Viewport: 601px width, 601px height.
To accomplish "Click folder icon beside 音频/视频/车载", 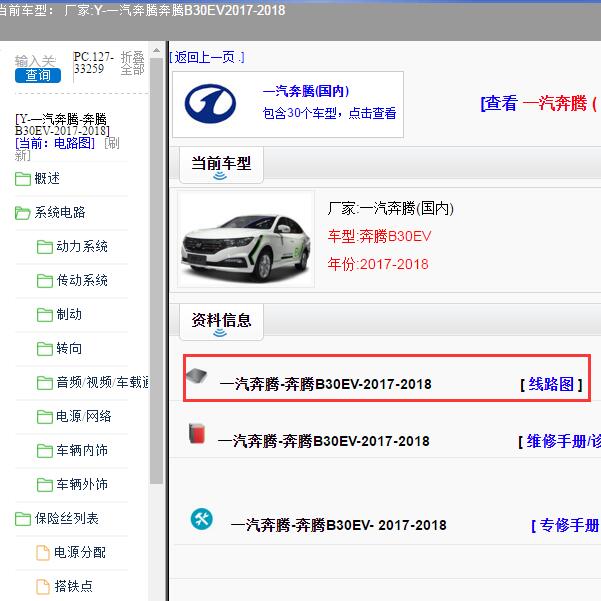I will (x=45, y=383).
